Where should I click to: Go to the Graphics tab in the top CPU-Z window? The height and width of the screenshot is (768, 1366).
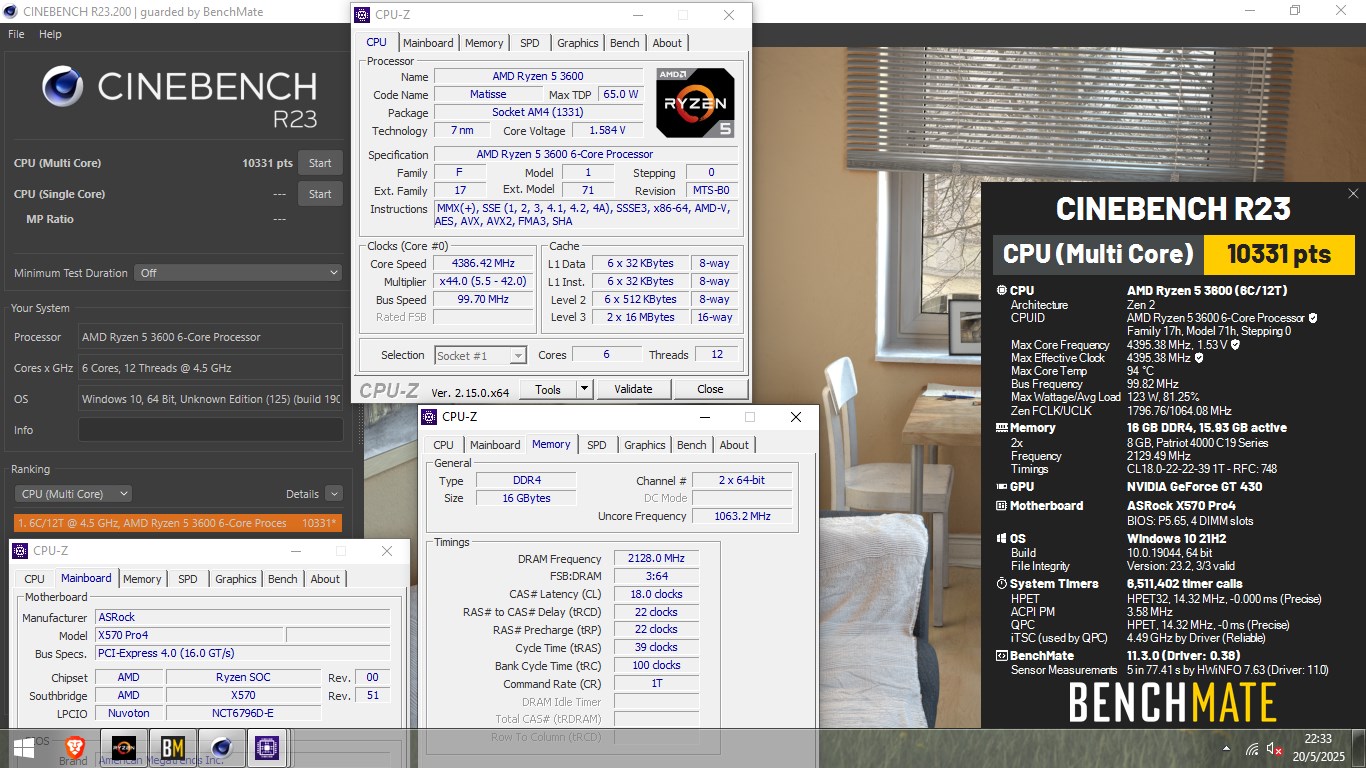[x=578, y=43]
